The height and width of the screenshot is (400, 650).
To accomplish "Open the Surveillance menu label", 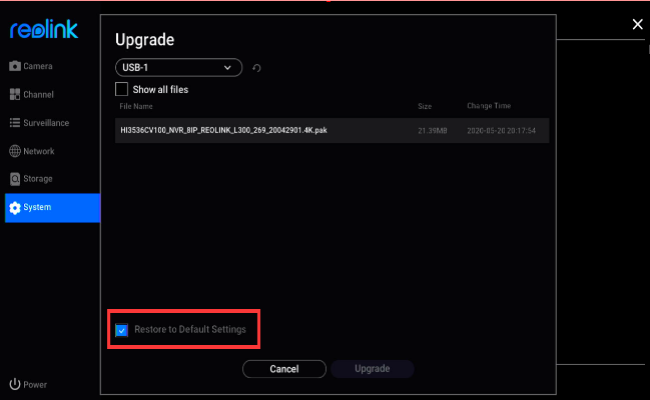I will pyautogui.click(x=46, y=123).
